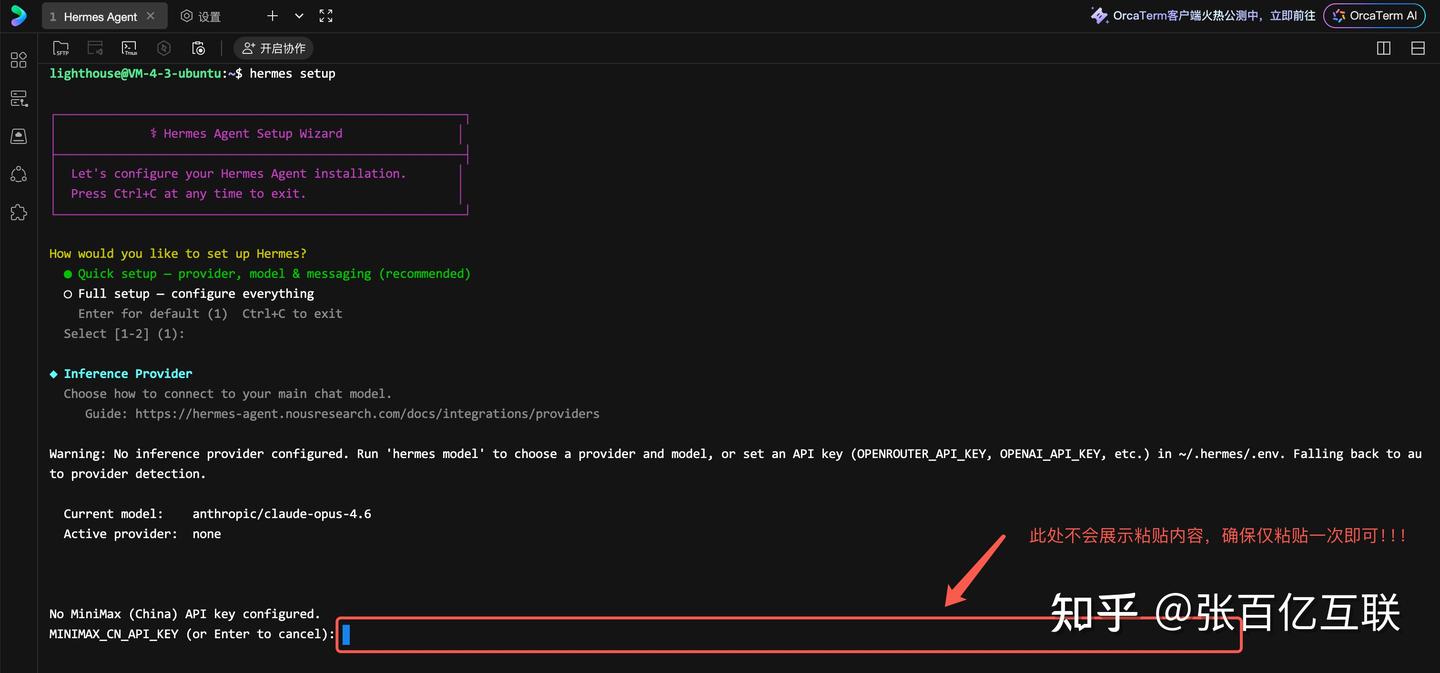Enter fullscreen mode using the expand icon
Viewport: 1440px width, 673px height.
[x=326, y=16]
